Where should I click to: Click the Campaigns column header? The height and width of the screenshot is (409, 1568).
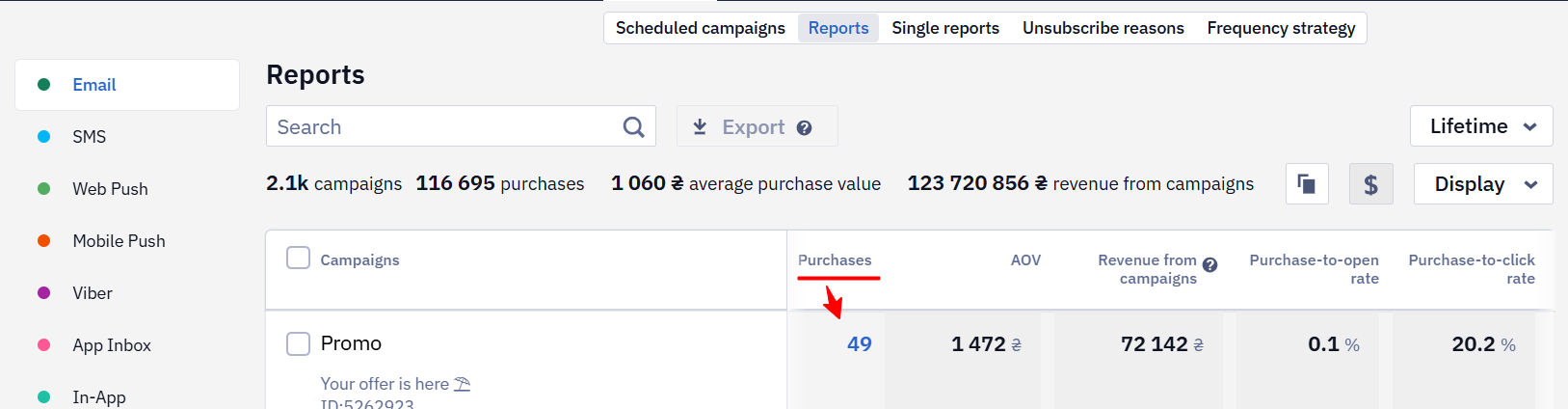tap(359, 260)
